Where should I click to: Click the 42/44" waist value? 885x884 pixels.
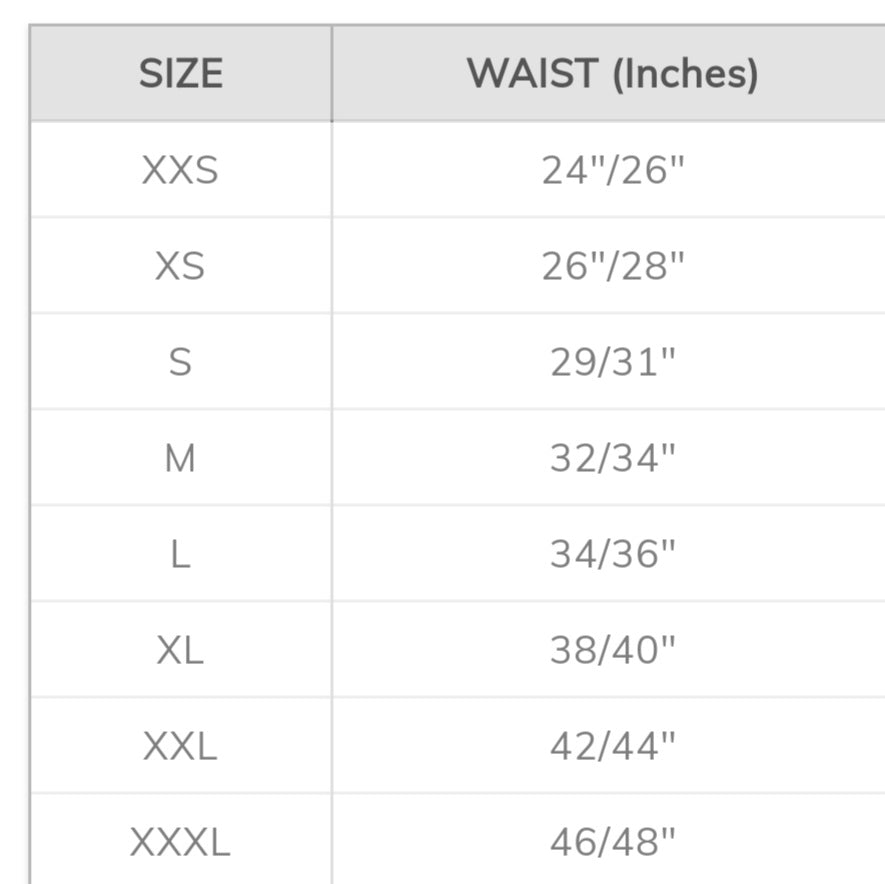612,747
